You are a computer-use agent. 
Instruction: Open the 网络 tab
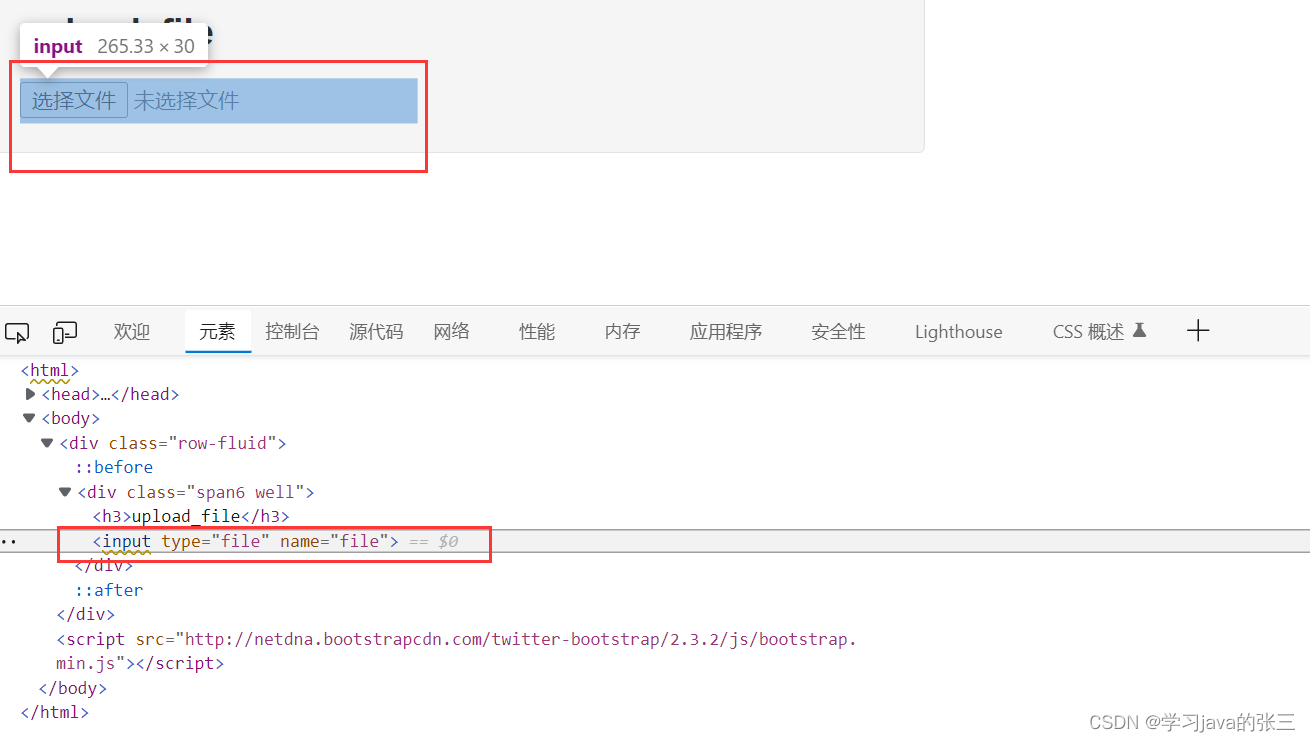coord(452,332)
